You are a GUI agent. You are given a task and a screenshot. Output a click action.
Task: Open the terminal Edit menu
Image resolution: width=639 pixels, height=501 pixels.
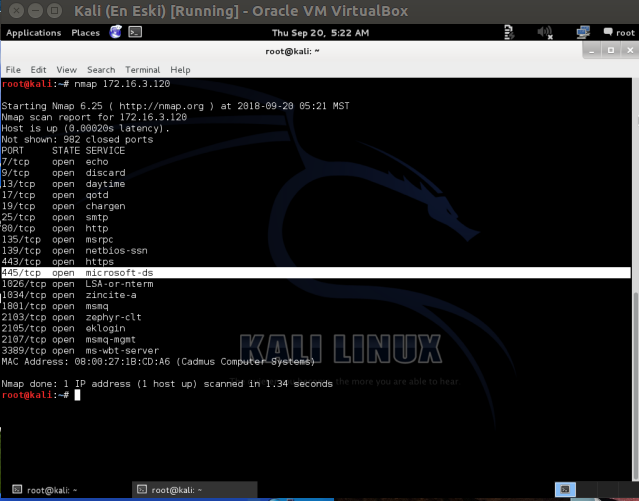point(38,70)
